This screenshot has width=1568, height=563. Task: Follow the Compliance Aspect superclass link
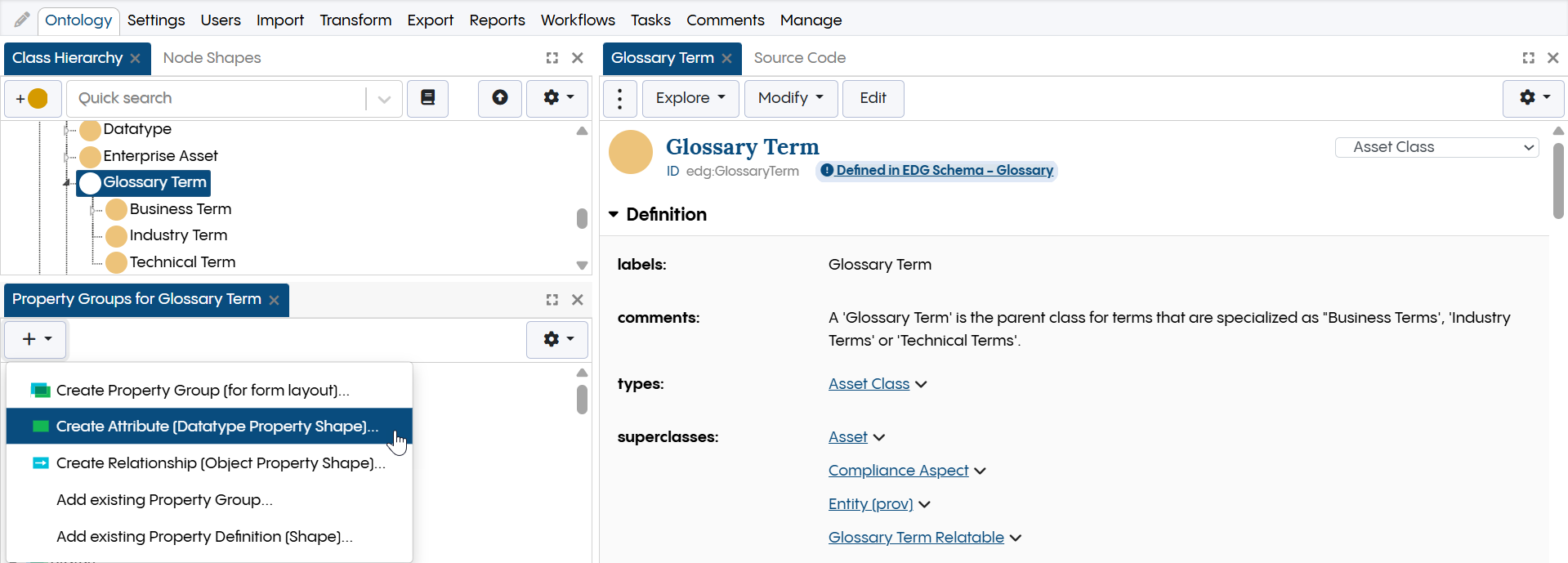(x=898, y=471)
